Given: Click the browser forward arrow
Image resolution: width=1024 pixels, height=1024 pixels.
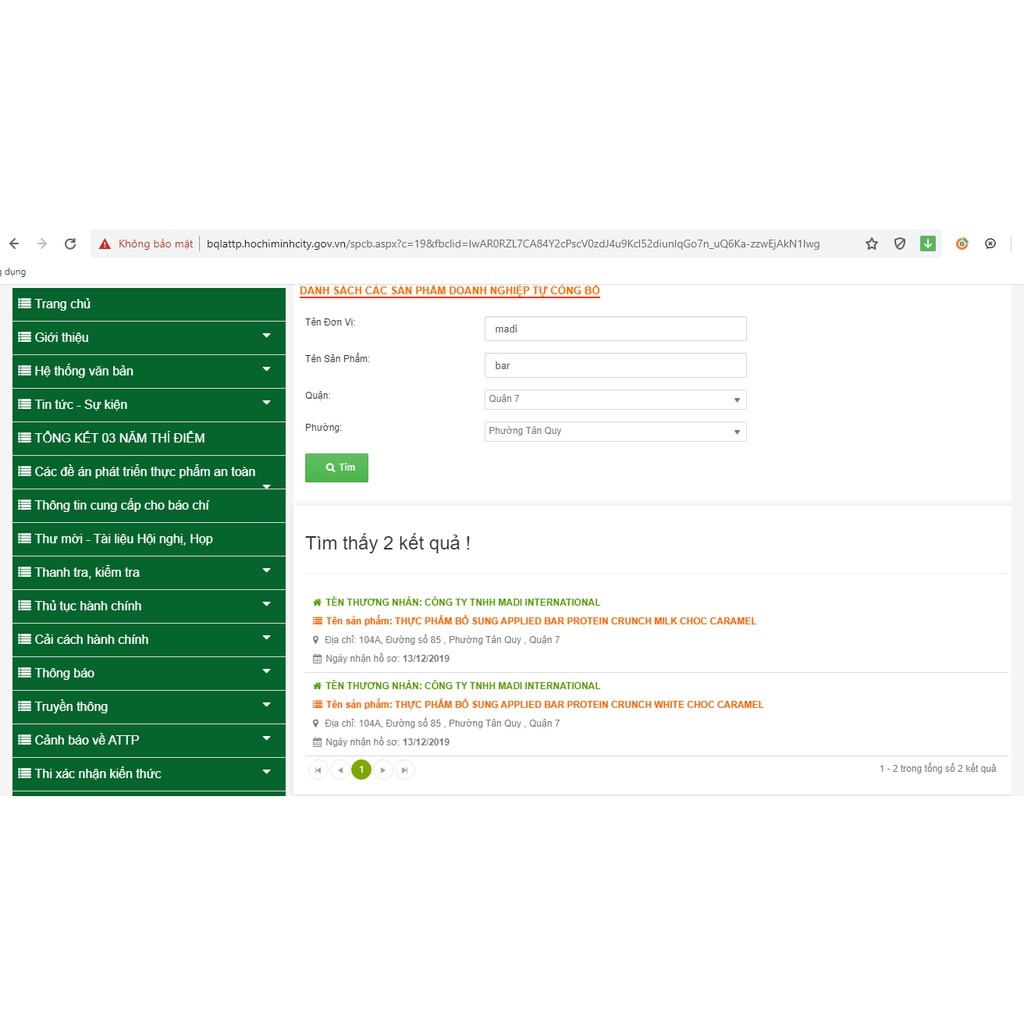Looking at the screenshot, I should (42, 244).
